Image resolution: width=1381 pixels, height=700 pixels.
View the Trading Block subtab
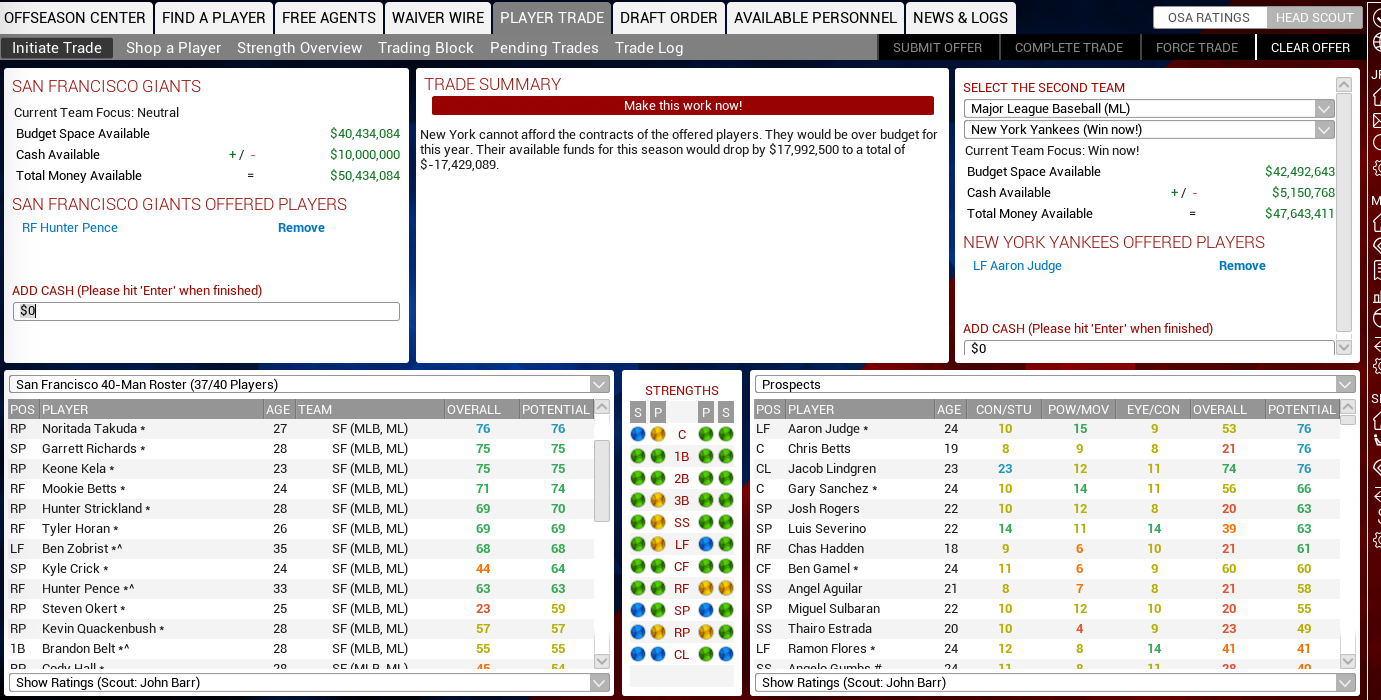pos(426,48)
